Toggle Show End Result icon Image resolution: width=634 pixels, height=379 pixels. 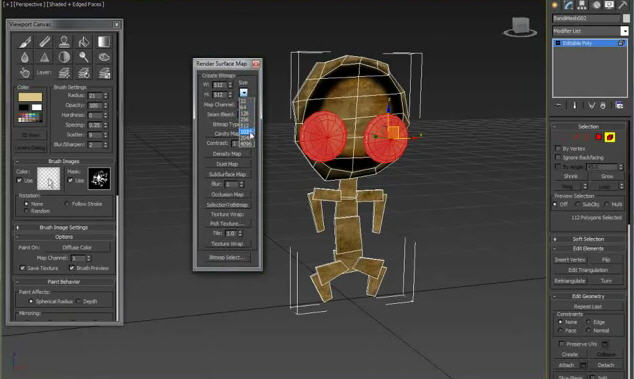point(575,106)
